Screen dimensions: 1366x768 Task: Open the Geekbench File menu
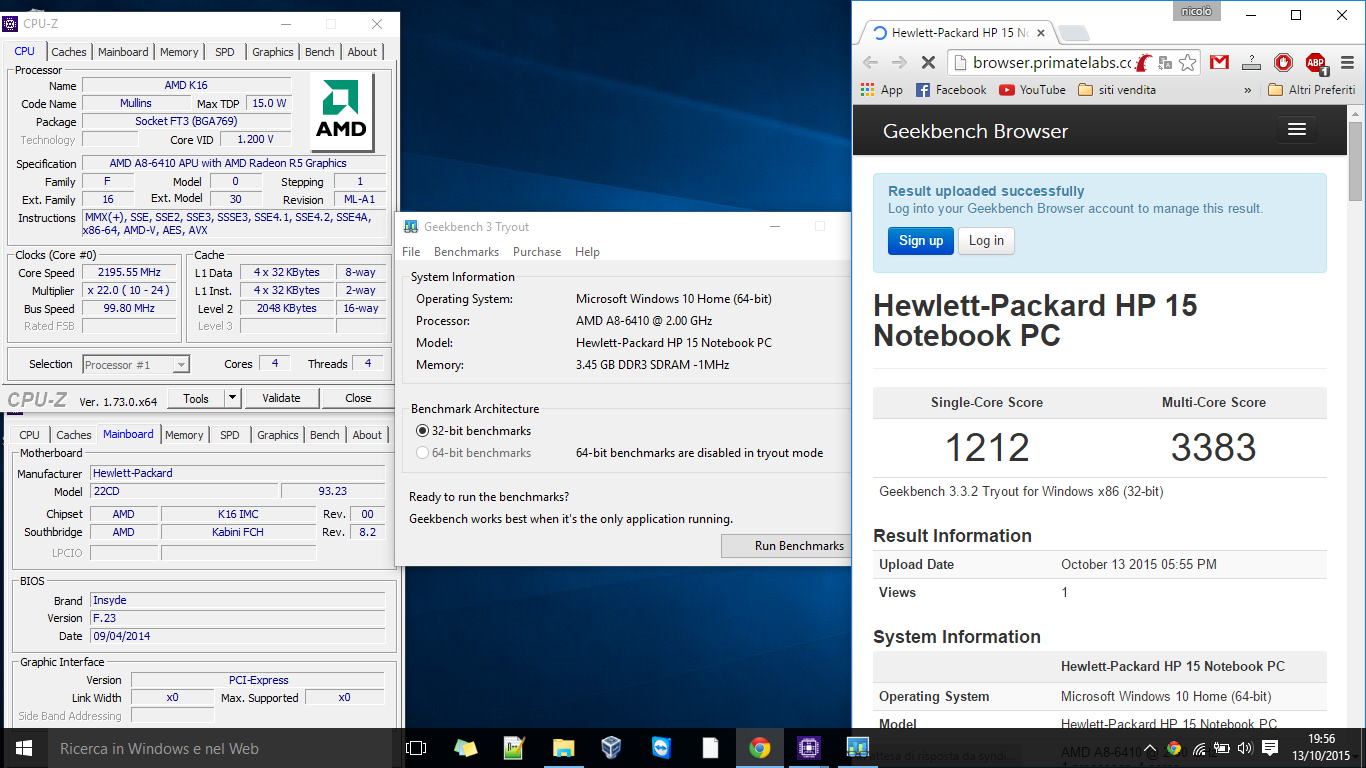click(x=411, y=252)
